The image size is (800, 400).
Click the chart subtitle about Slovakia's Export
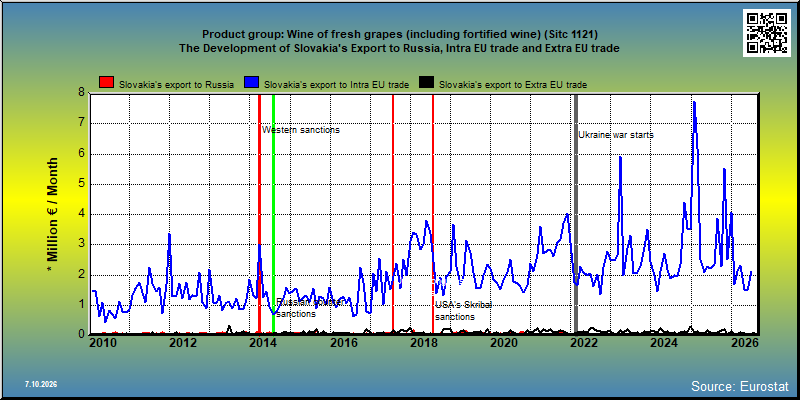point(399,48)
